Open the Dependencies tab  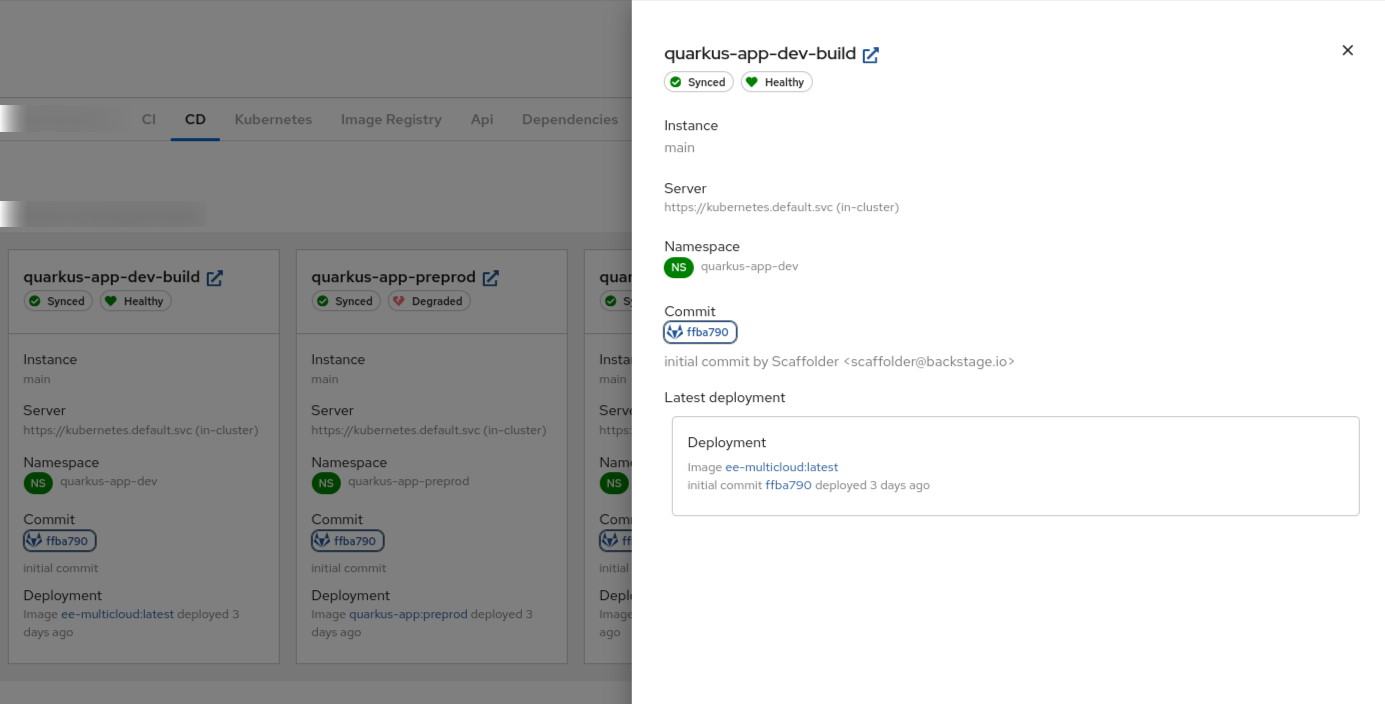click(569, 119)
